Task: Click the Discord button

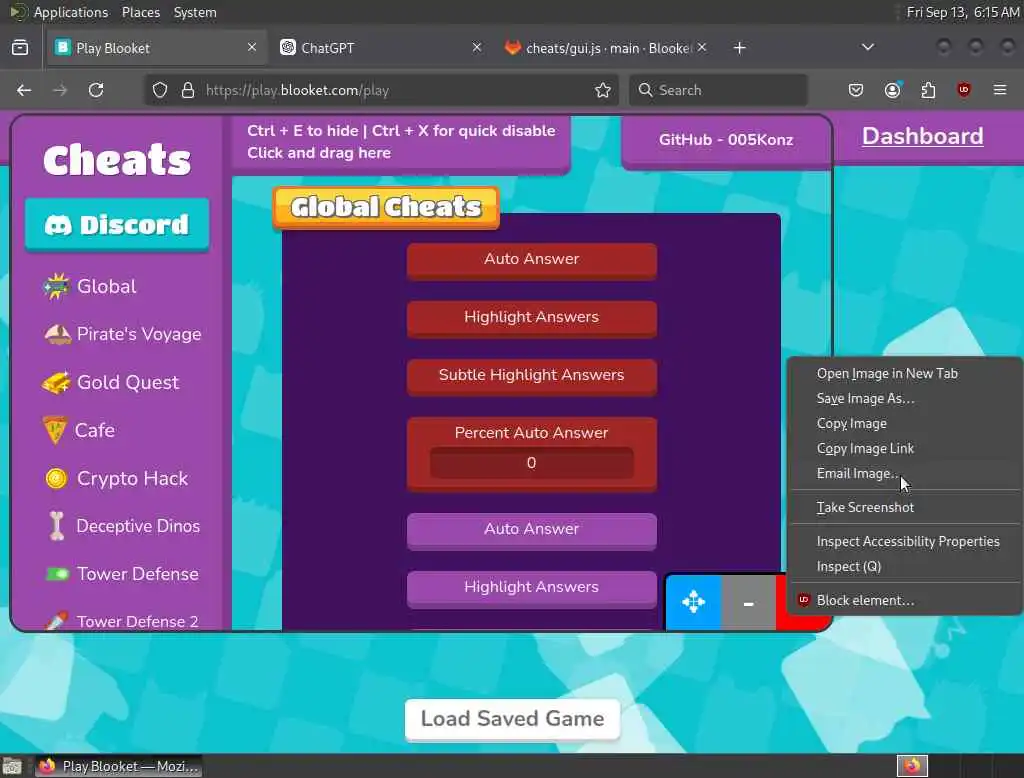Action: point(117,225)
